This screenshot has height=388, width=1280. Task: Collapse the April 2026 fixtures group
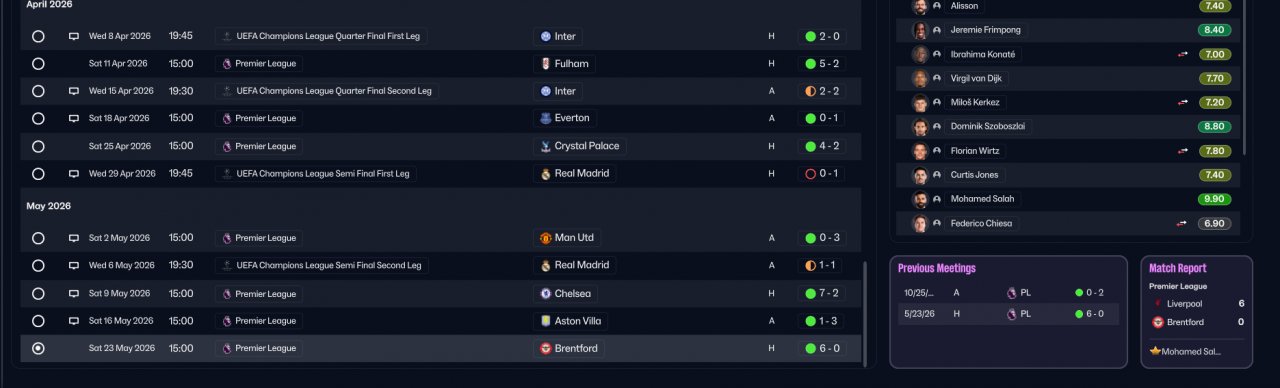49,5
